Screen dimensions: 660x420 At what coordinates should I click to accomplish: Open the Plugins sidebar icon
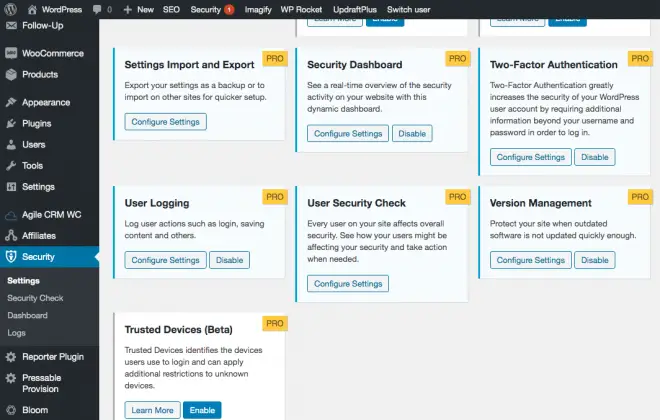(x=11, y=124)
